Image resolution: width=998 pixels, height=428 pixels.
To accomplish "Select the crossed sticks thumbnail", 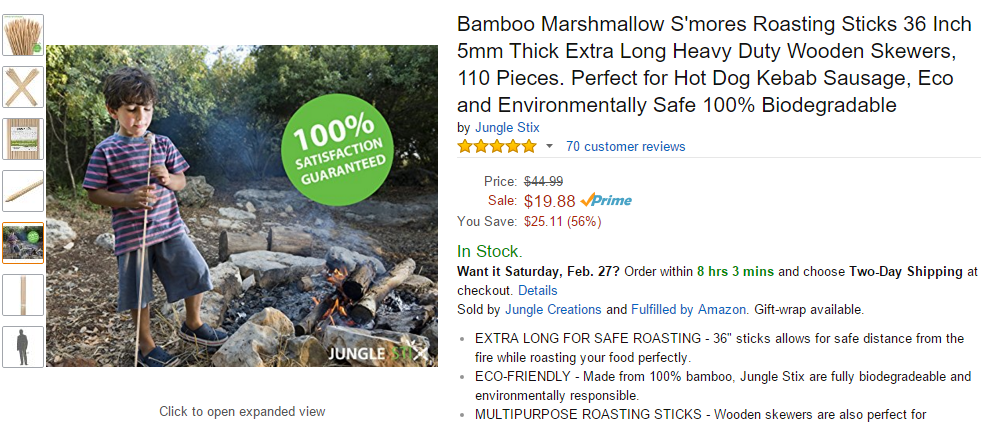I will click(x=23, y=87).
